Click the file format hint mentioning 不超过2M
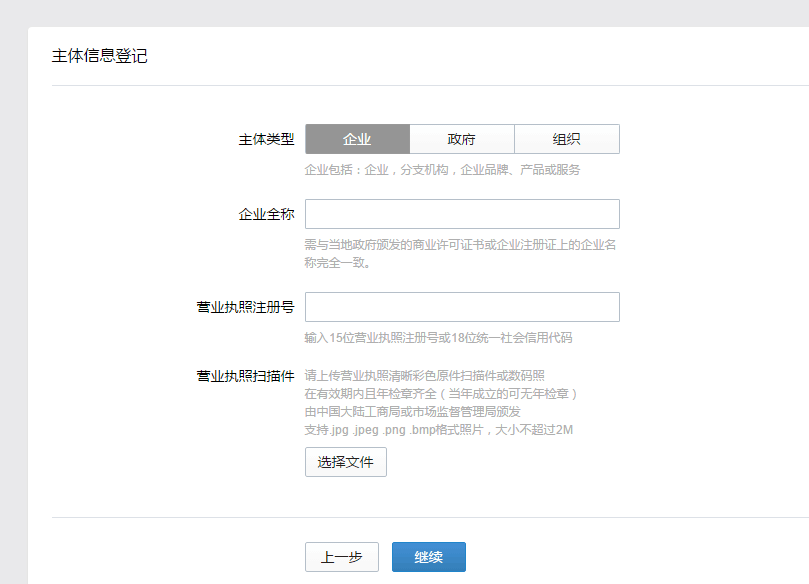This screenshot has width=809, height=584. pyautogui.click(x=438, y=430)
